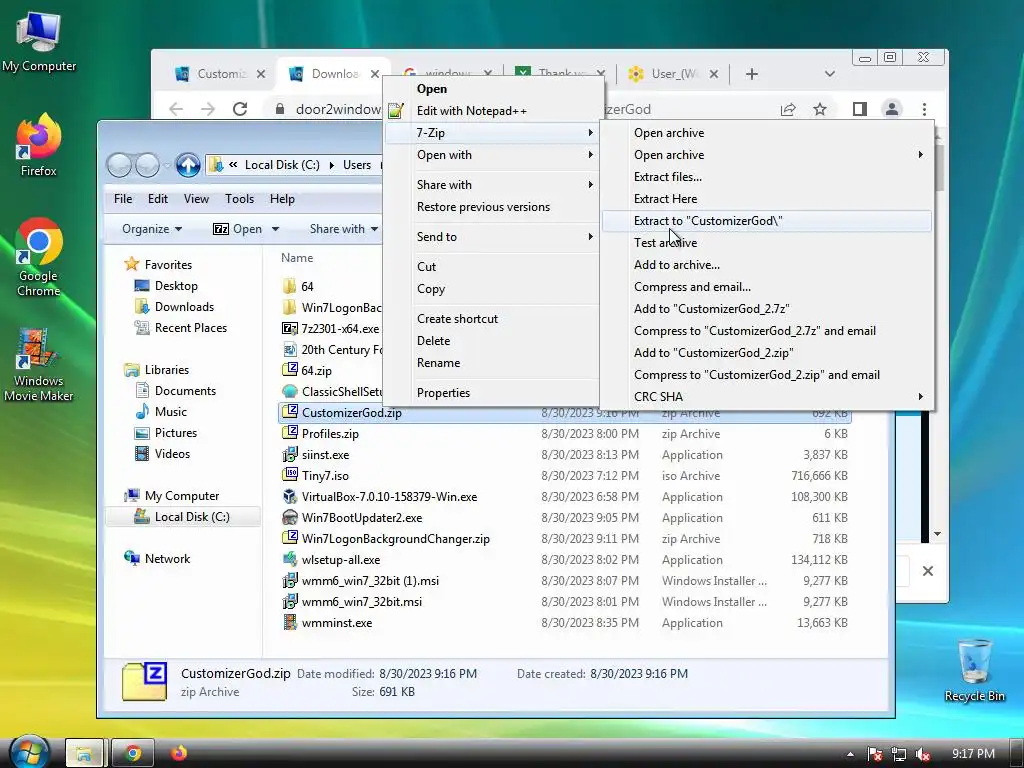Switch to Chrome in the taskbar
This screenshot has height=768, width=1024.
(x=133, y=754)
